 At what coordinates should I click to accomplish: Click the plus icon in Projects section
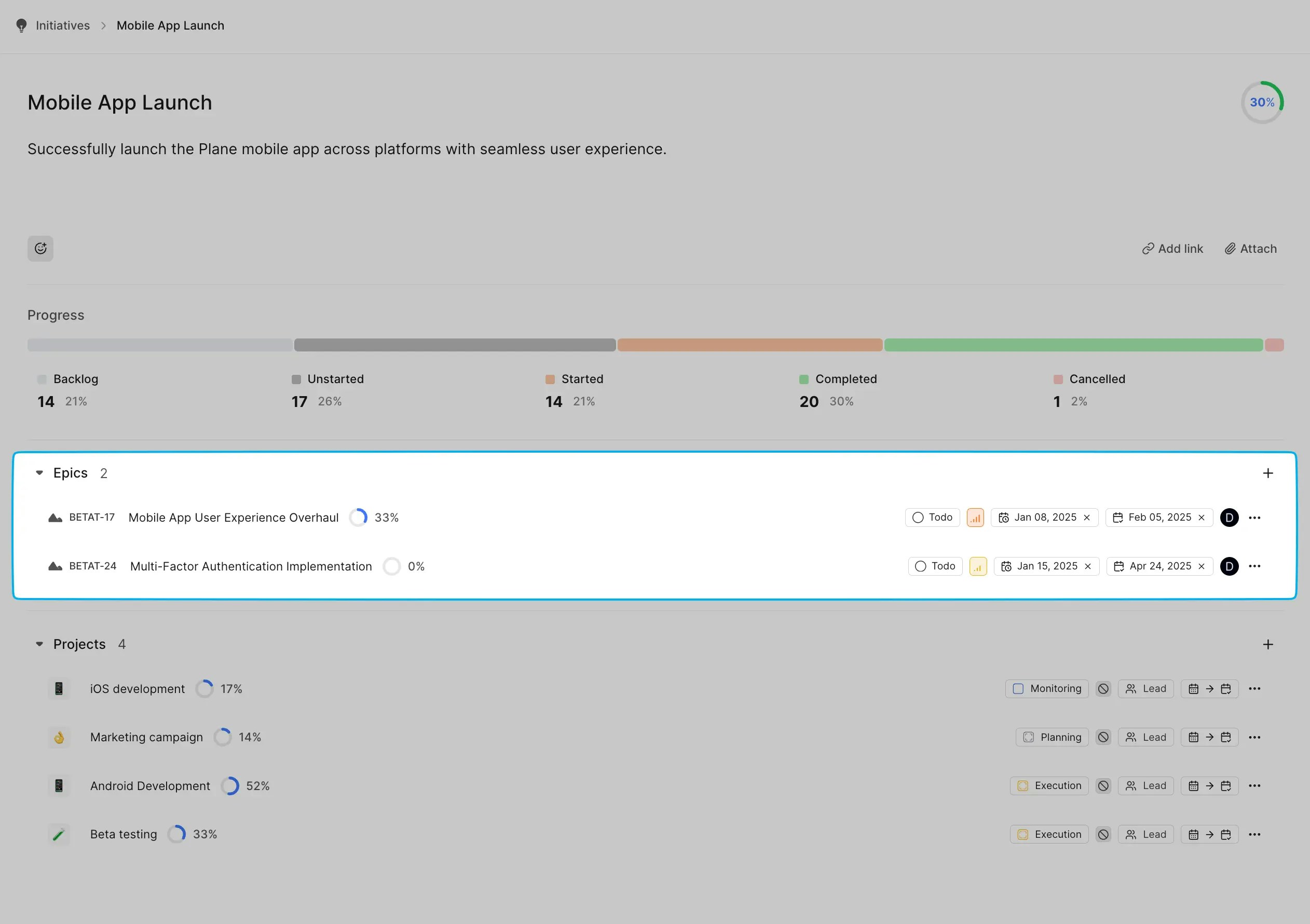coord(1268,644)
